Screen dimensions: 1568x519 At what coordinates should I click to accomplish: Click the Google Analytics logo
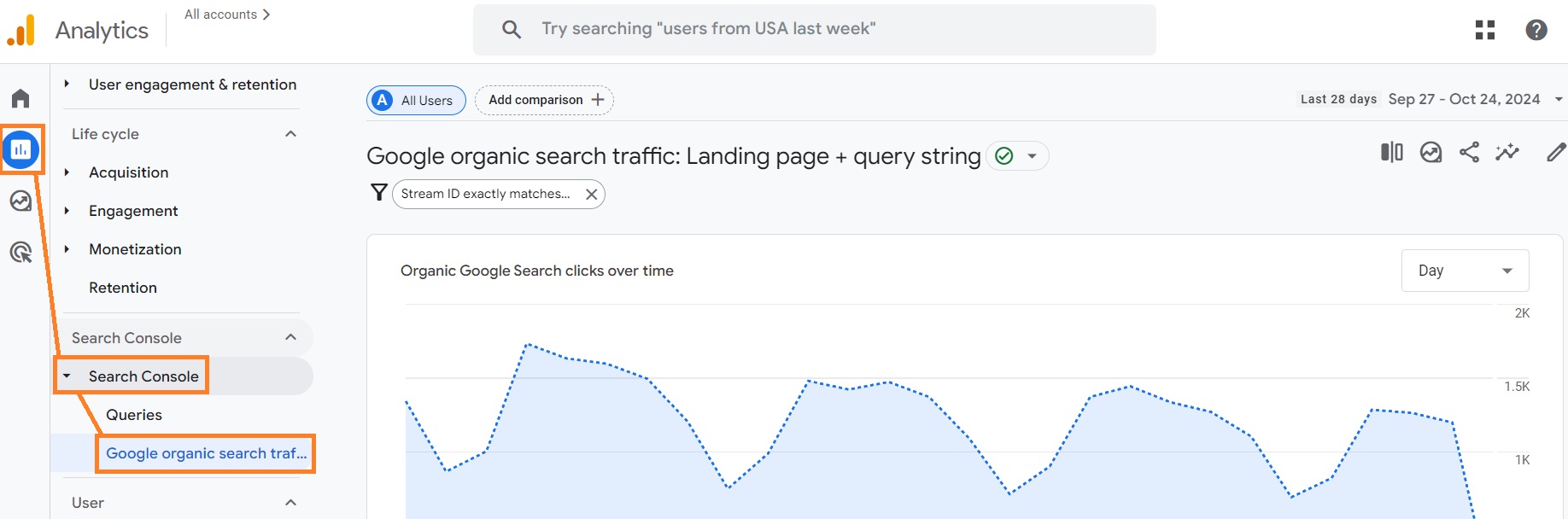coord(23,30)
